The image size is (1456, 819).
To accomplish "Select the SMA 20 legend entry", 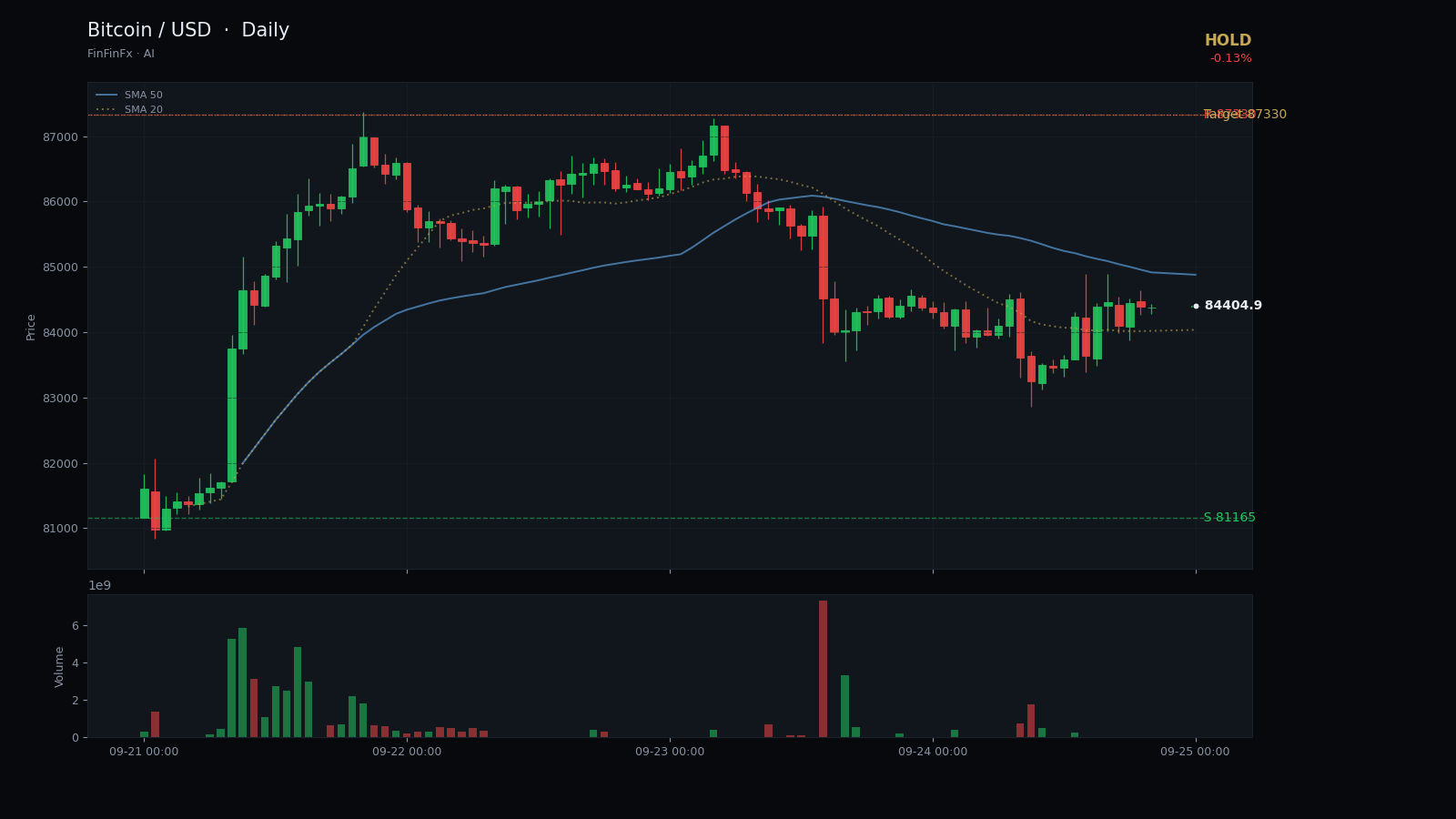I will click(x=129, y=110).
